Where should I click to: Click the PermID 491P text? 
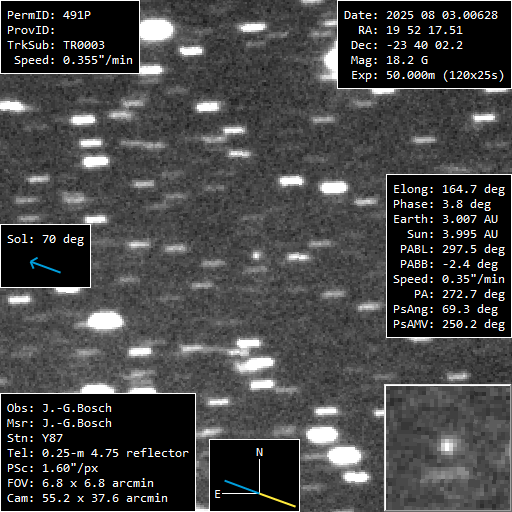49,15
